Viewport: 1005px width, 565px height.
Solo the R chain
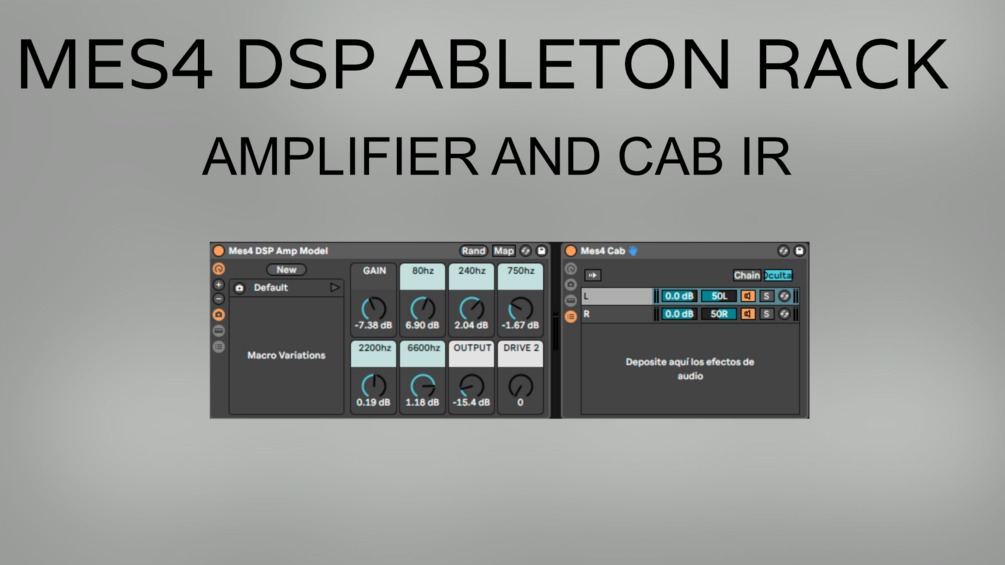tap(766, 314)
